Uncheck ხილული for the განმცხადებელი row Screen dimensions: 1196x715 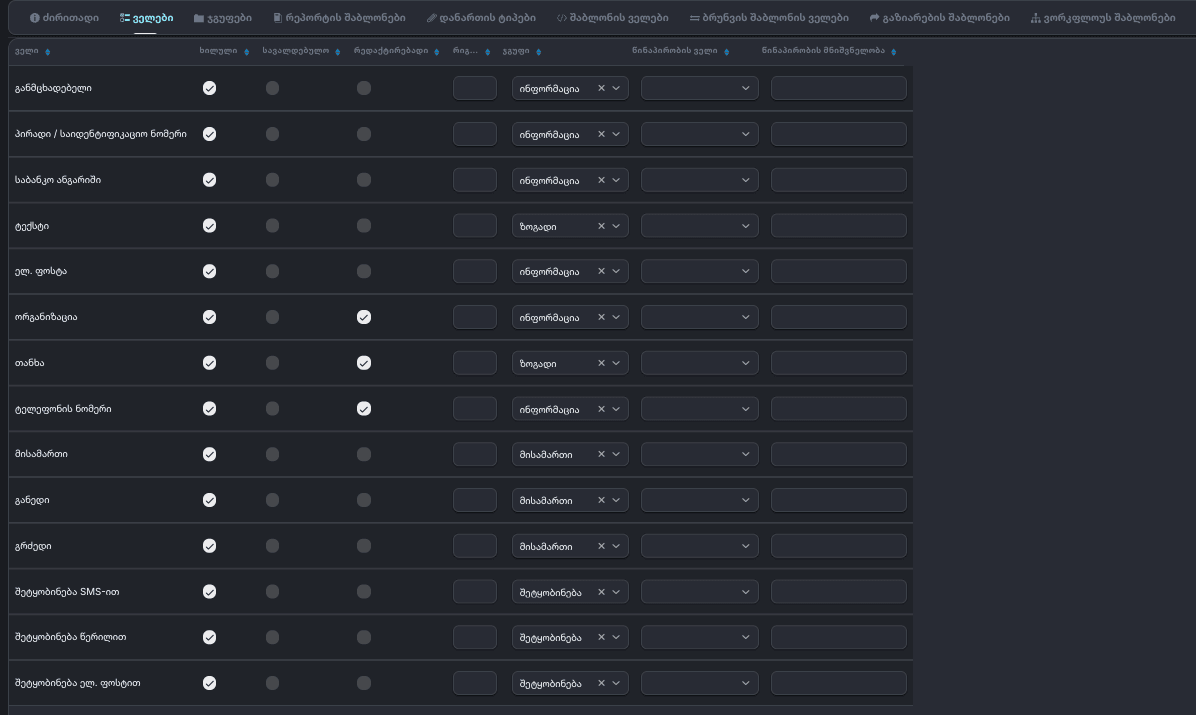pos(209,89)
